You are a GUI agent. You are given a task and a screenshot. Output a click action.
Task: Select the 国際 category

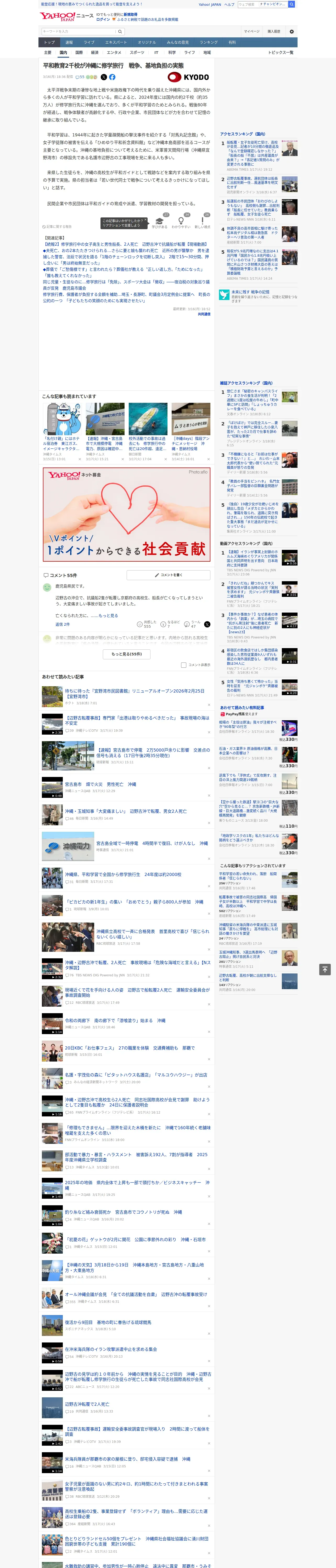pyautogui.click(x=79, y=52)
